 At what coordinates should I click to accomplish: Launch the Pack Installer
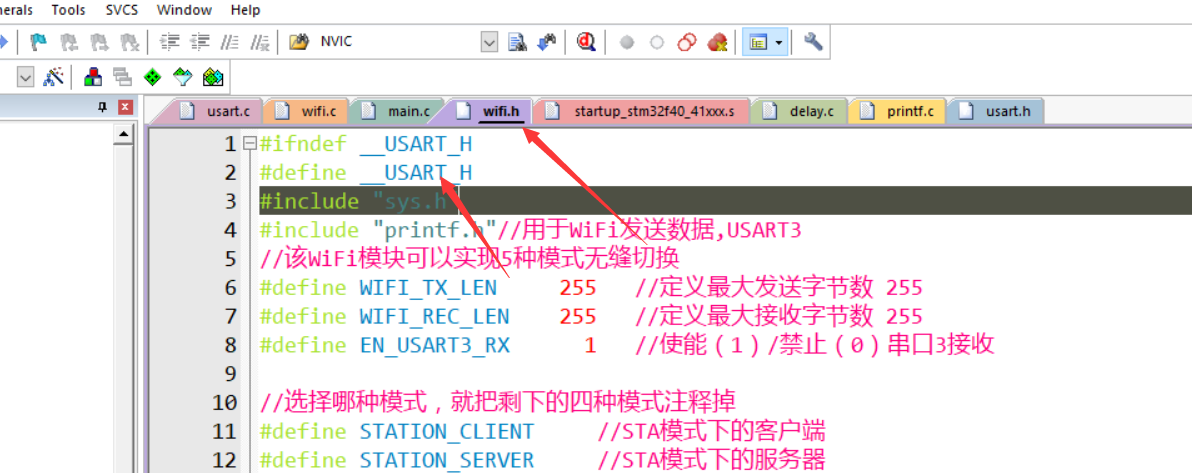[x=214, y=76]
